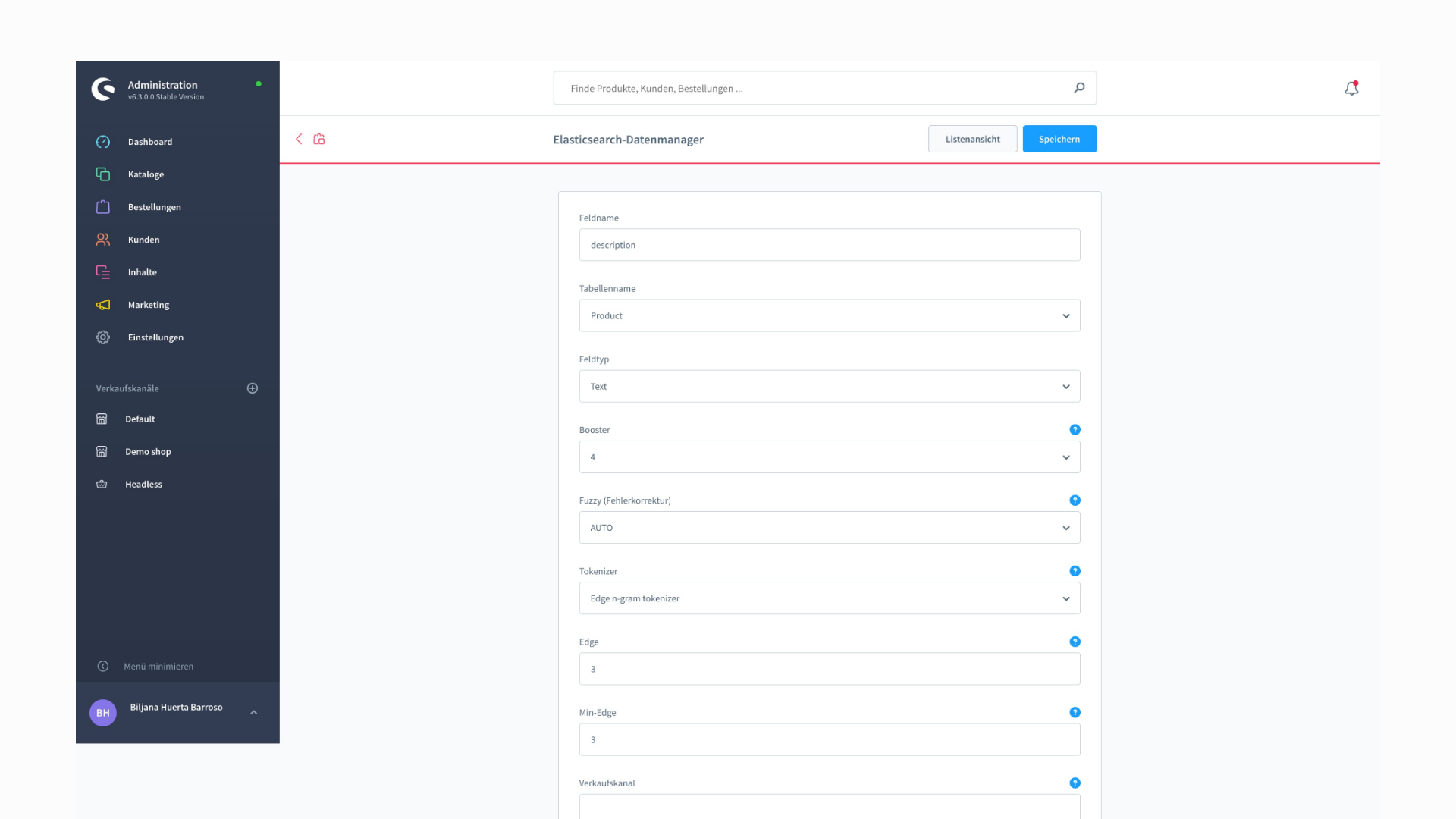Go to Einstellungen menu item
1456x819 pixels.
pos(155,337)
